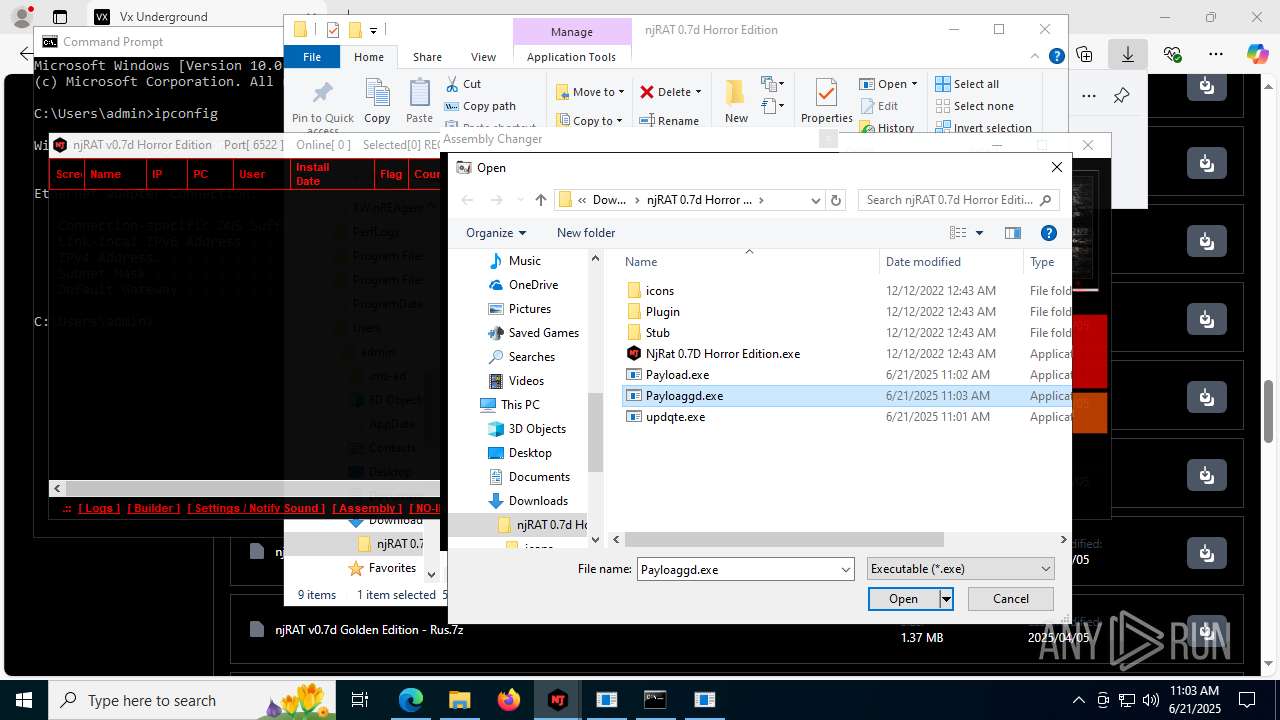Click the Task View taskbar icon
Screen dimensions: 1280x720
[x=360, y=700]
